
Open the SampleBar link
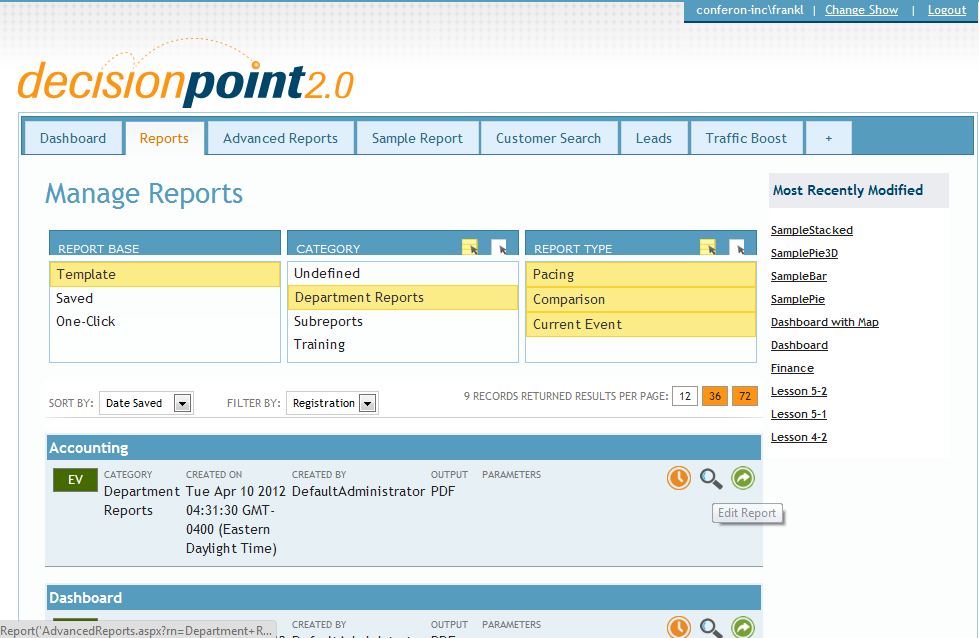pos(799,276)
